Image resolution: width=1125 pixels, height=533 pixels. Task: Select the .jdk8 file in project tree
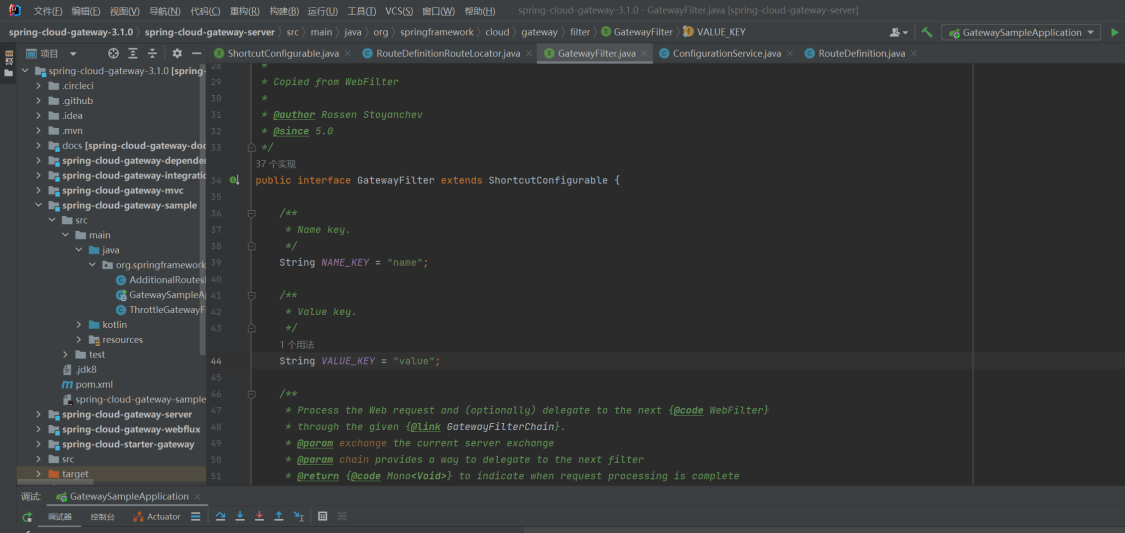80,369
